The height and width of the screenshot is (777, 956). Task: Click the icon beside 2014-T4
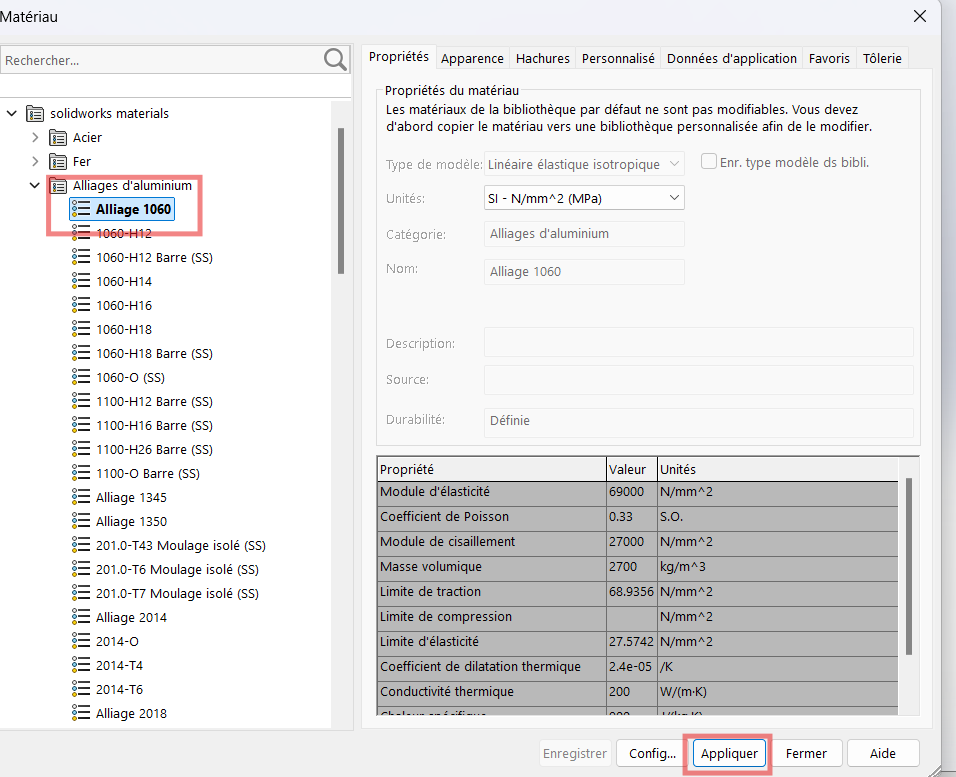pyautogui.click(x=80, y=665)
